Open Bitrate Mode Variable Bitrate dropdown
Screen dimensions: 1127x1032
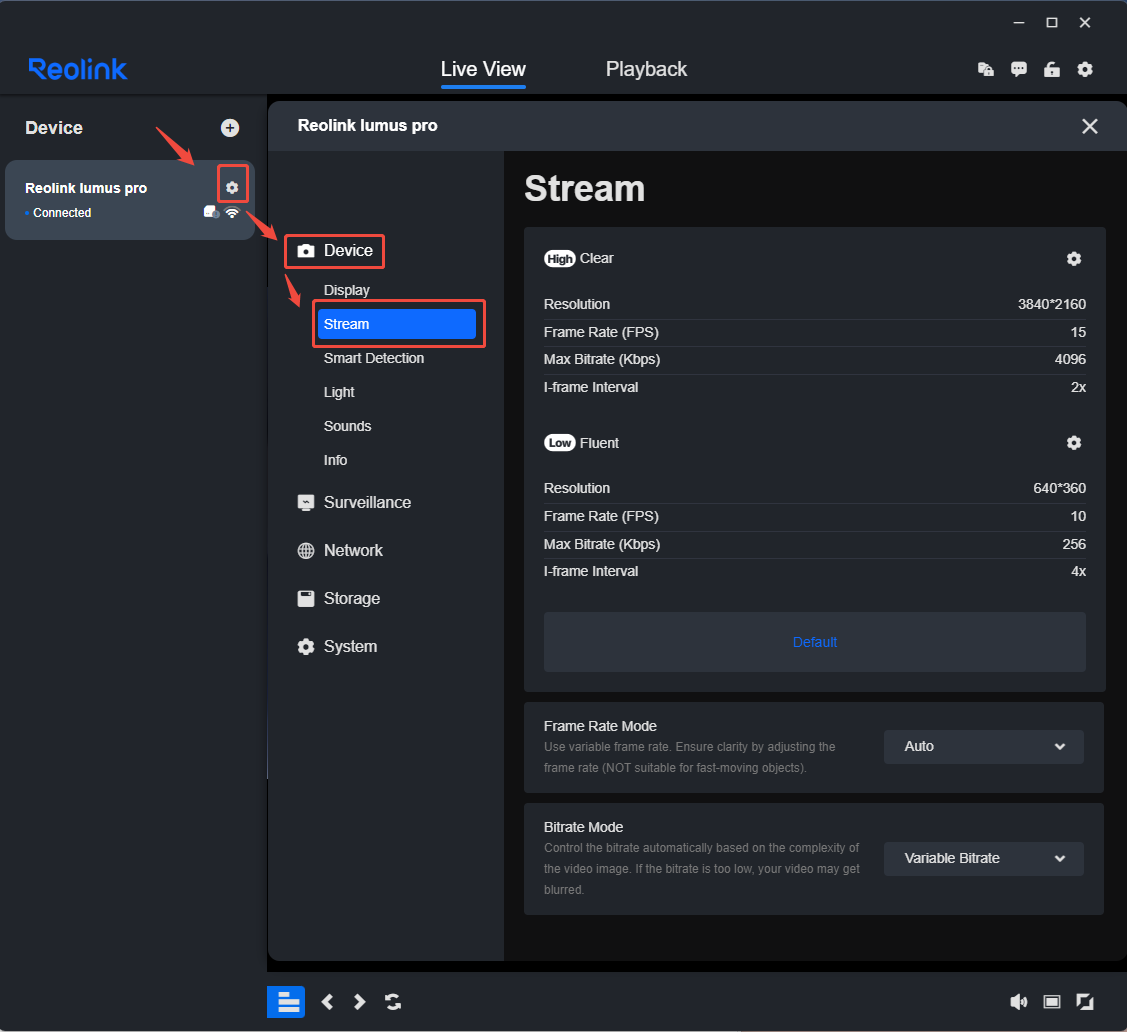pyautogui.click(x=983, y=859)
